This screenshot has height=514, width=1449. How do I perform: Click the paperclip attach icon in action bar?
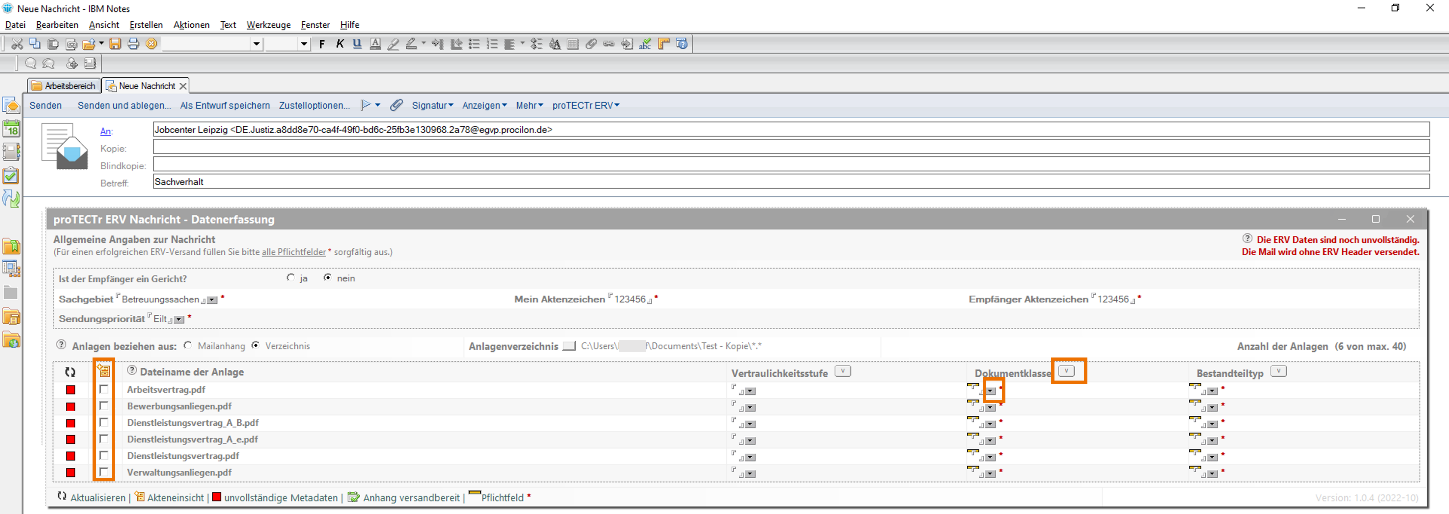(396, 105)
